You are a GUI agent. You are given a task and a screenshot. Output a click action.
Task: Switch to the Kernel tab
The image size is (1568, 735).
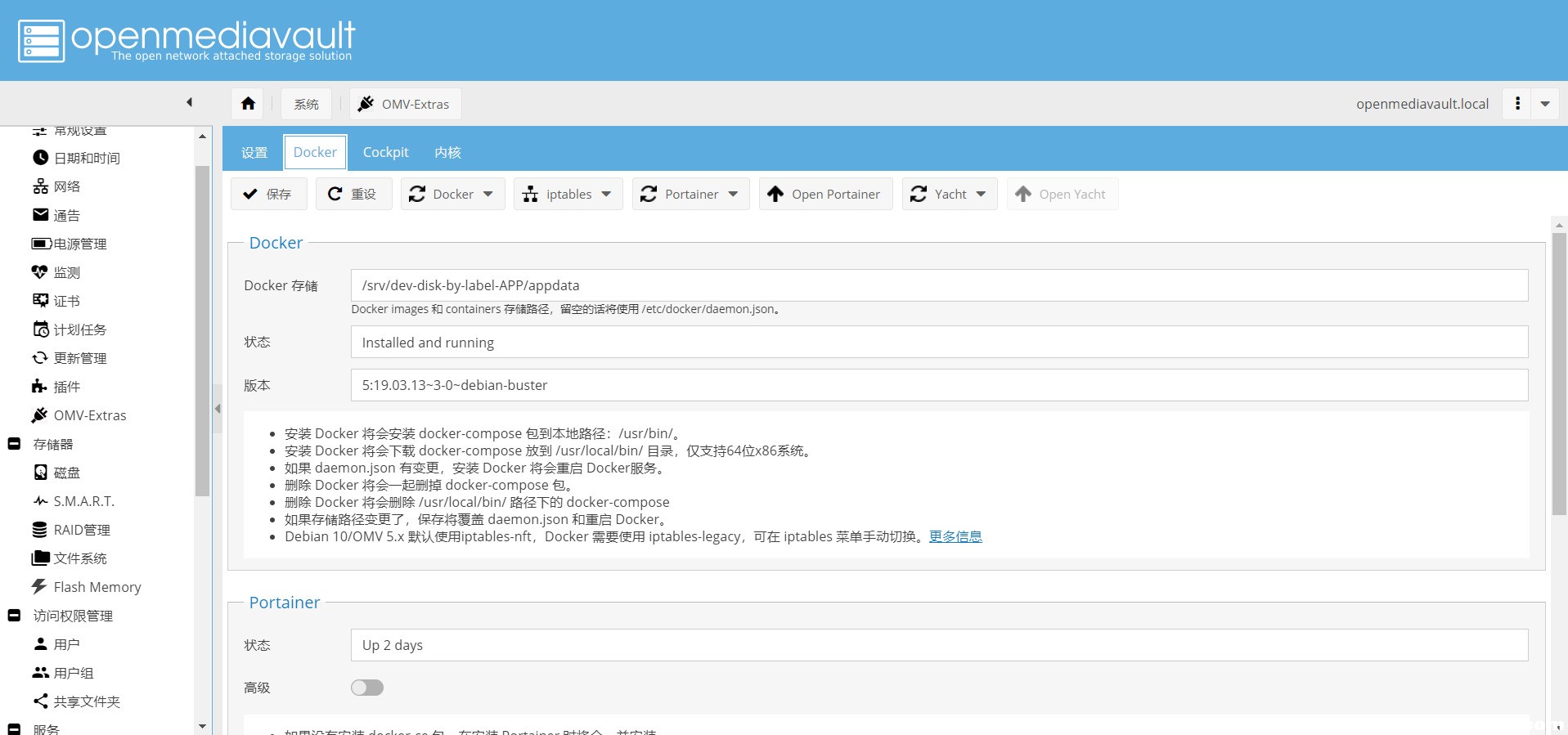[447, 153]
